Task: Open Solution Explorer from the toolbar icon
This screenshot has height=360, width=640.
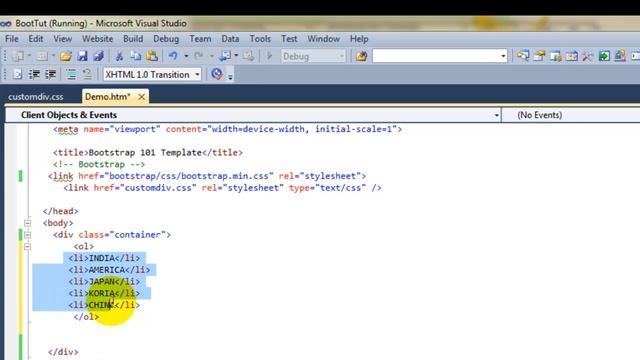Action: tap(523, 56)
